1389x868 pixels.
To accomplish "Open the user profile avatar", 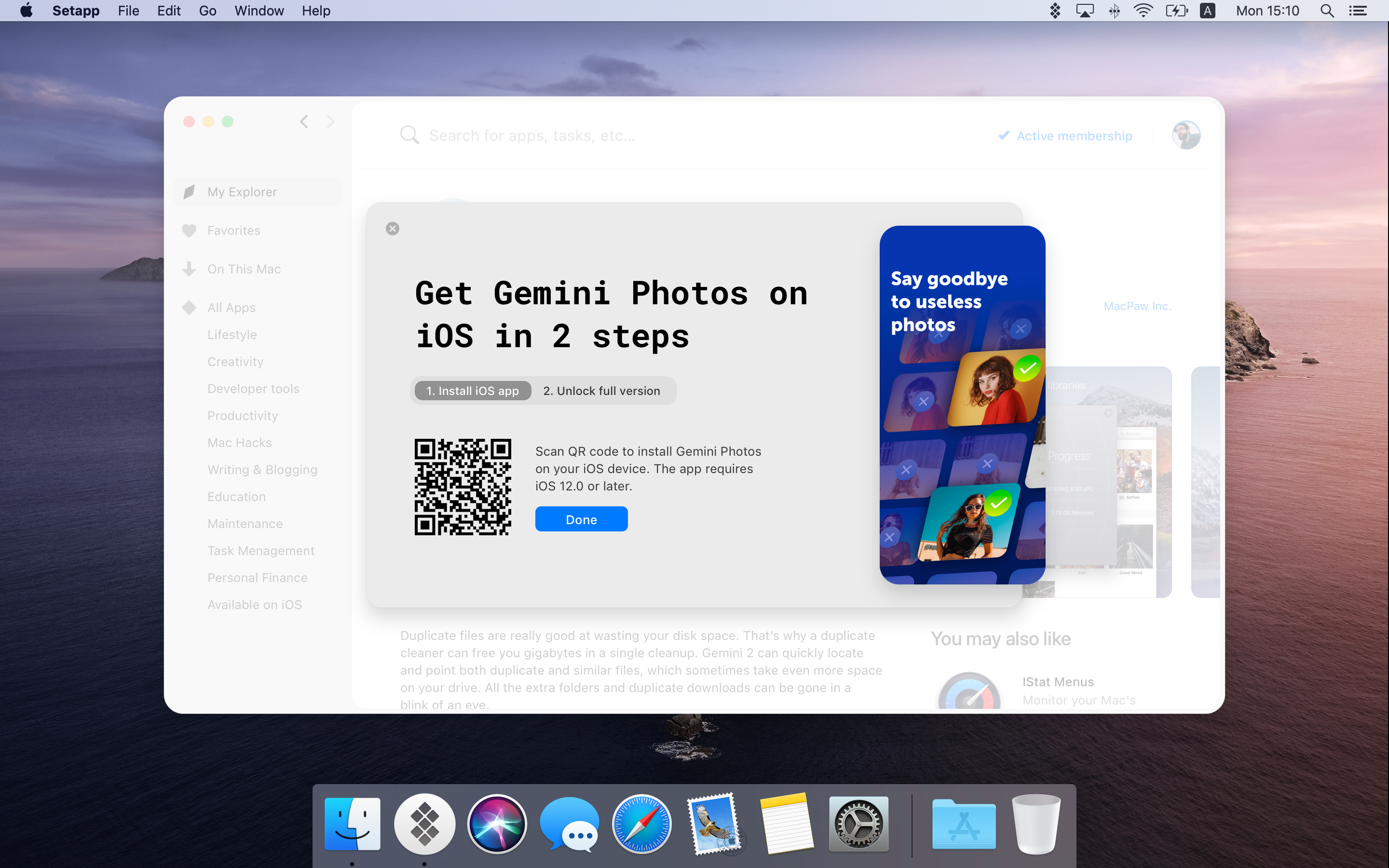I will tap(1186, 136).
